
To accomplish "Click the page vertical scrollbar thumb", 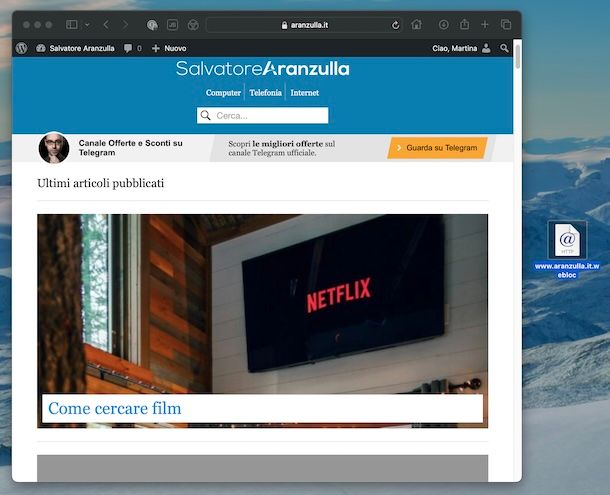I will [517, 57].
